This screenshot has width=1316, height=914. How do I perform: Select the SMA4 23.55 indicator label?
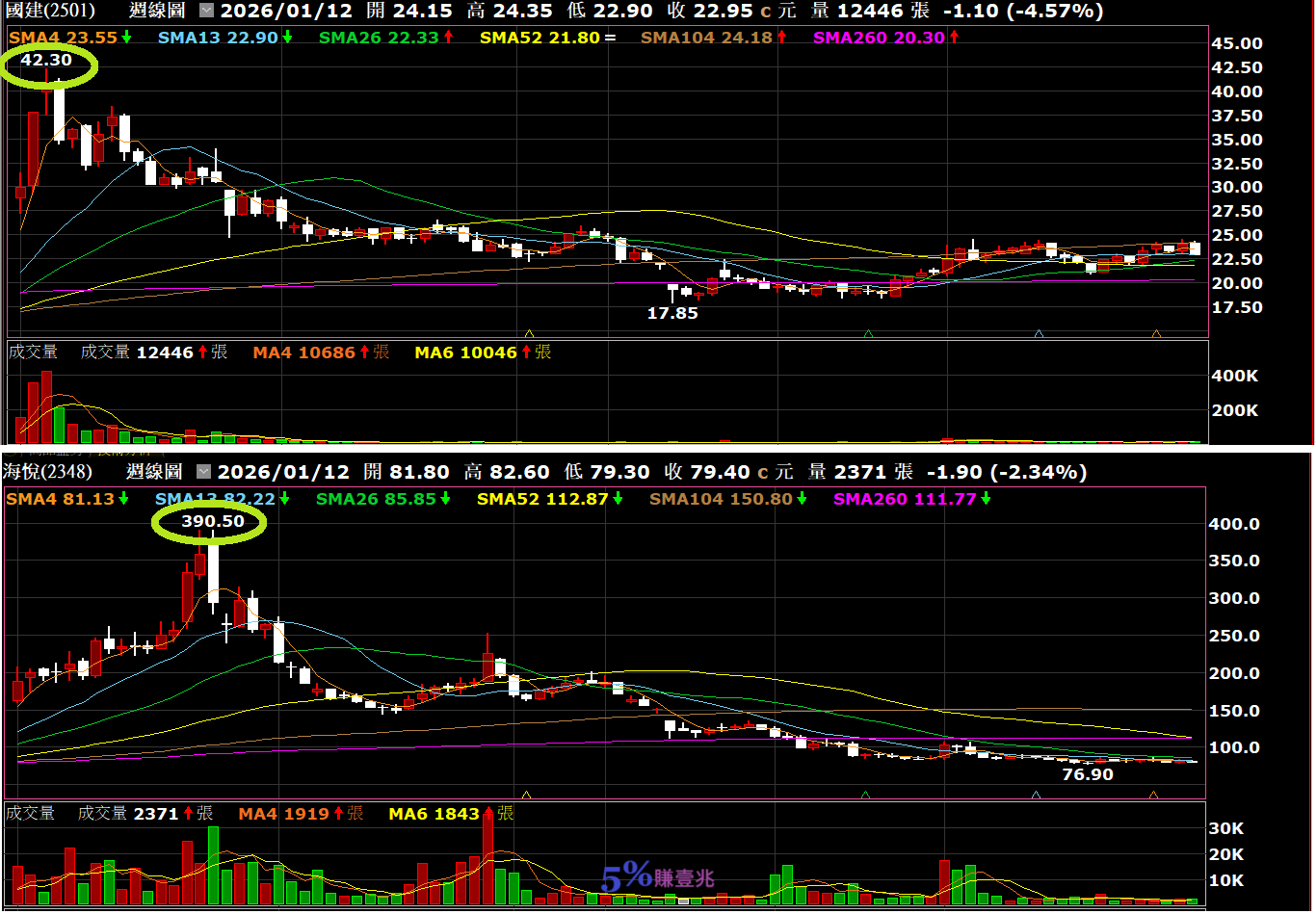(x=70, y=38)
